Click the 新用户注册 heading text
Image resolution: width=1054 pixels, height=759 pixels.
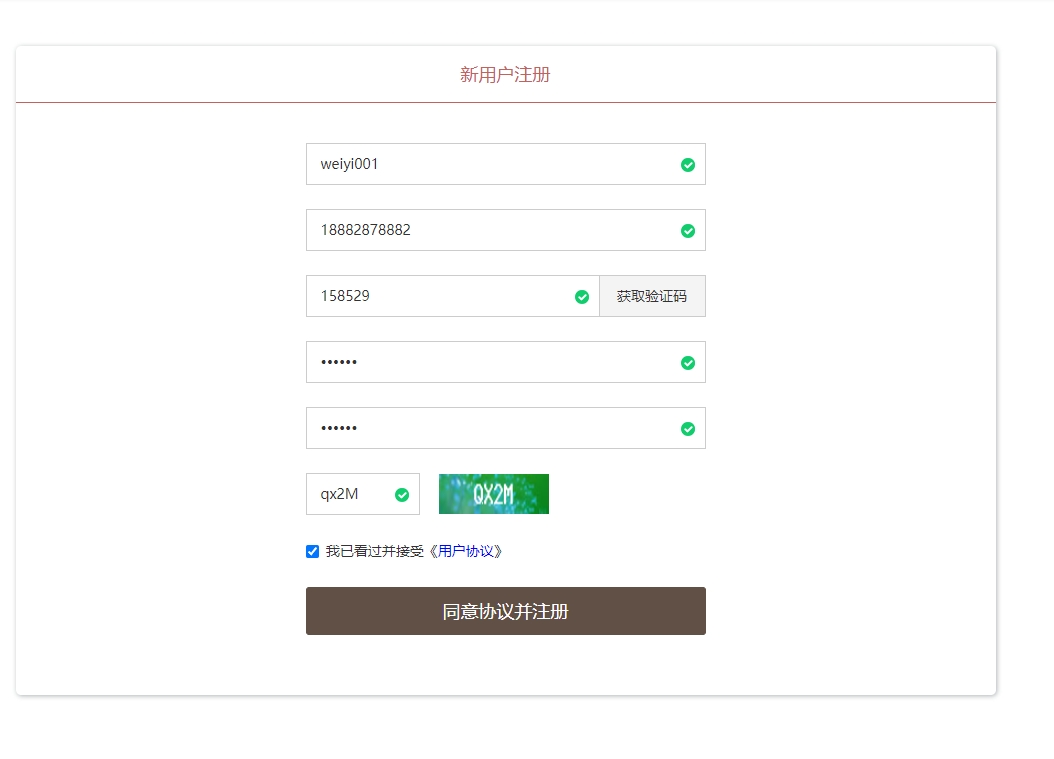505,75
